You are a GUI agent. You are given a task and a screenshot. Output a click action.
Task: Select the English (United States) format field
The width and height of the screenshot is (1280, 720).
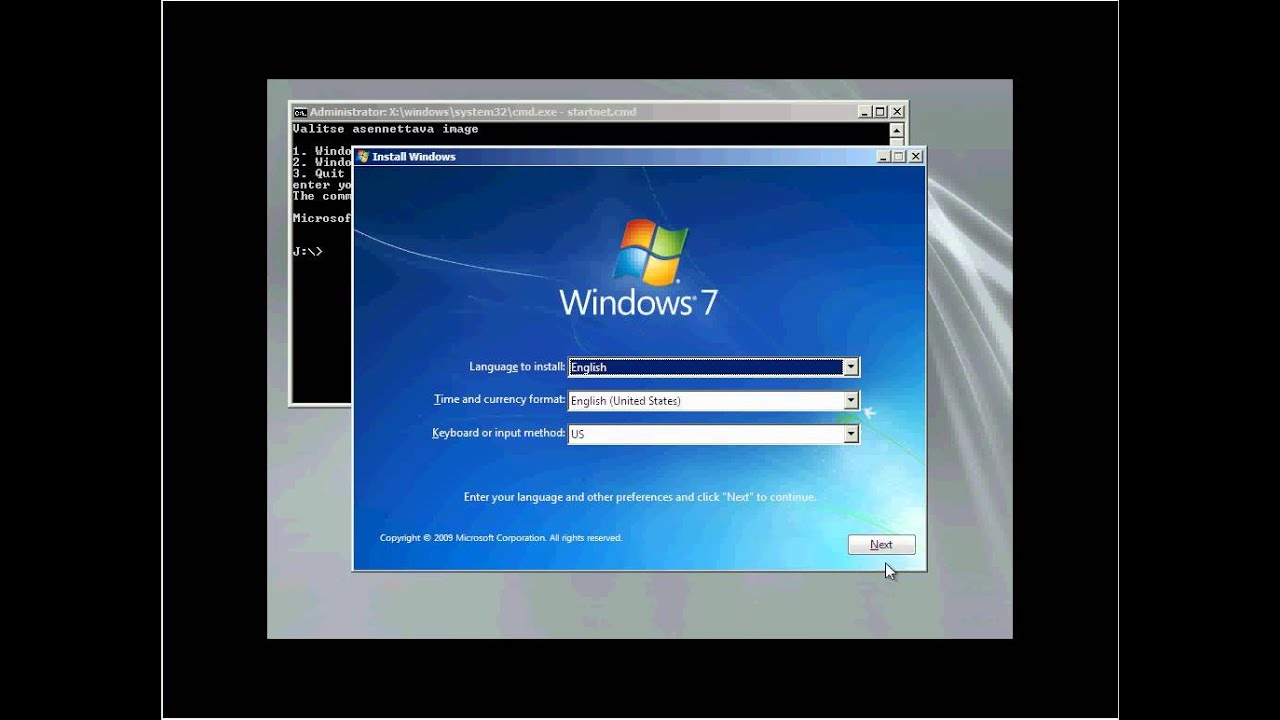pyautogui.click(x=713, y=400)
